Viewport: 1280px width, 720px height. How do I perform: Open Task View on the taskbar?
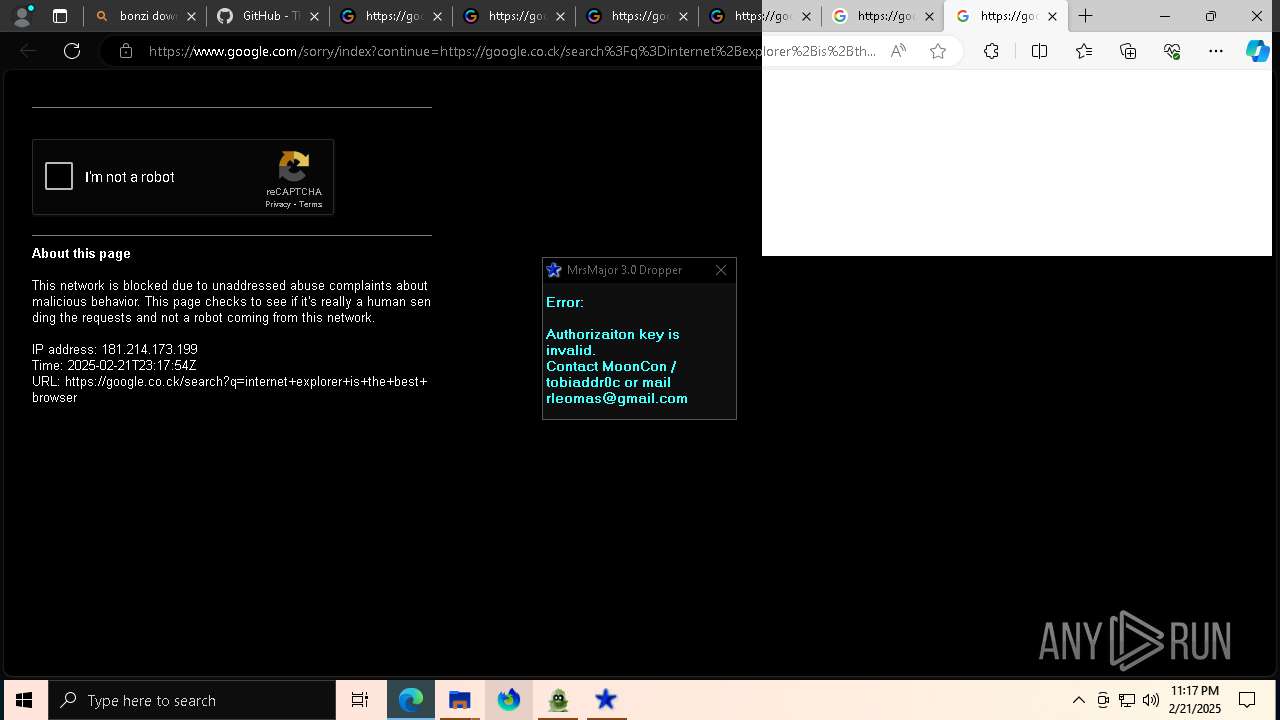click(360, 700)
